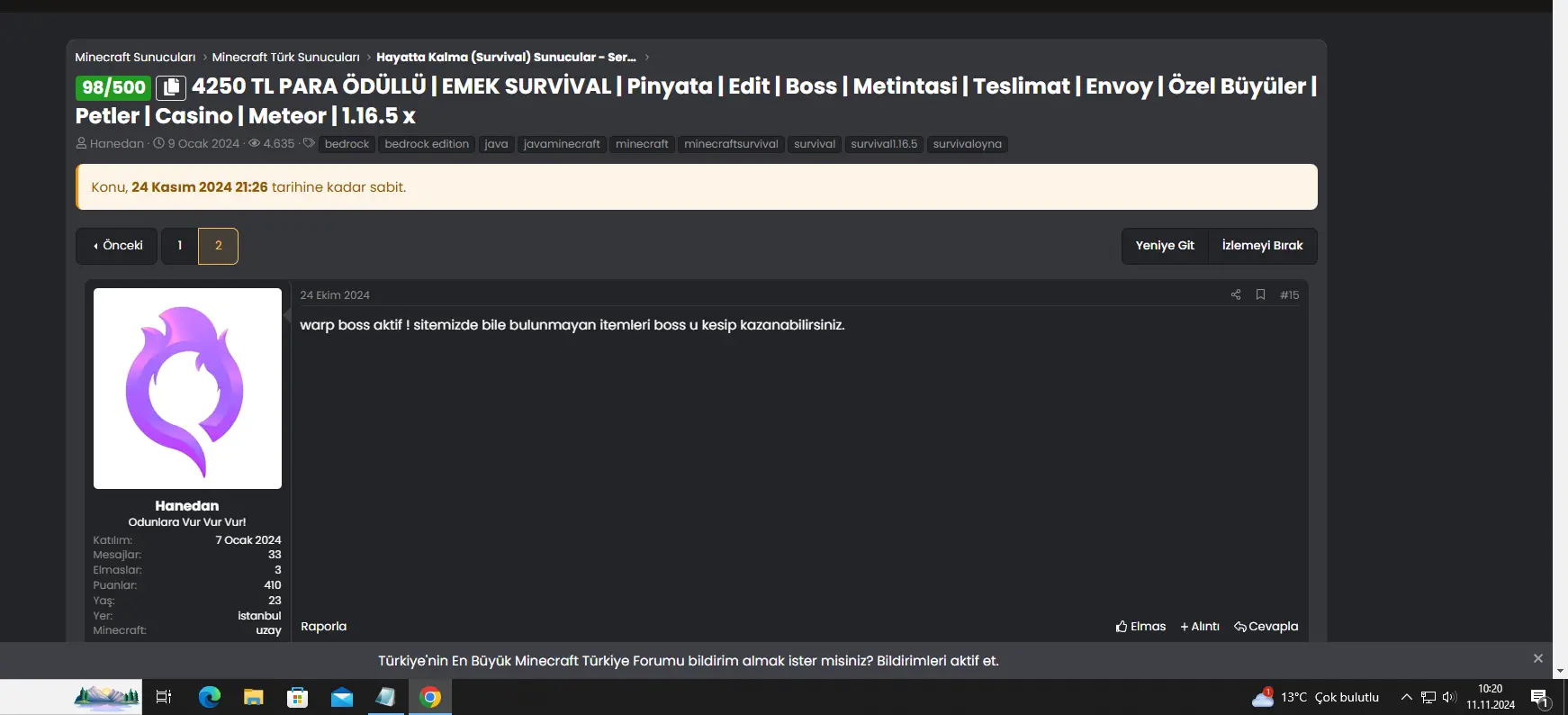Bookmark post #15
This screenshot has width=1568, height=715.
(1260, 294)
